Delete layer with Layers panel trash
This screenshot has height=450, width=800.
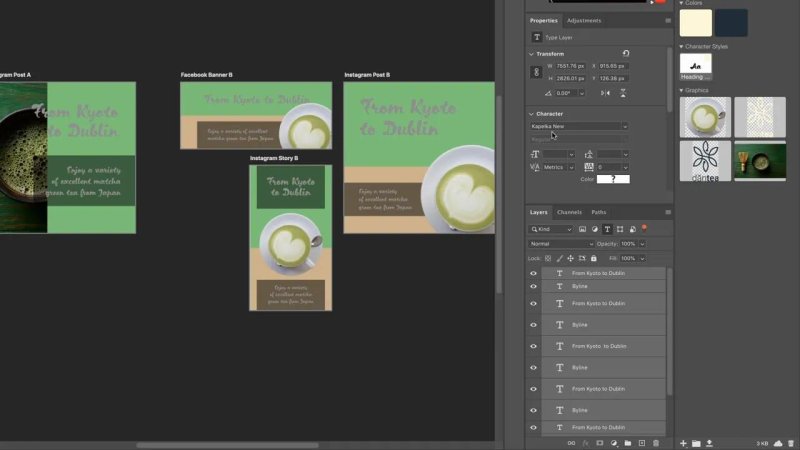pos(656,443)
